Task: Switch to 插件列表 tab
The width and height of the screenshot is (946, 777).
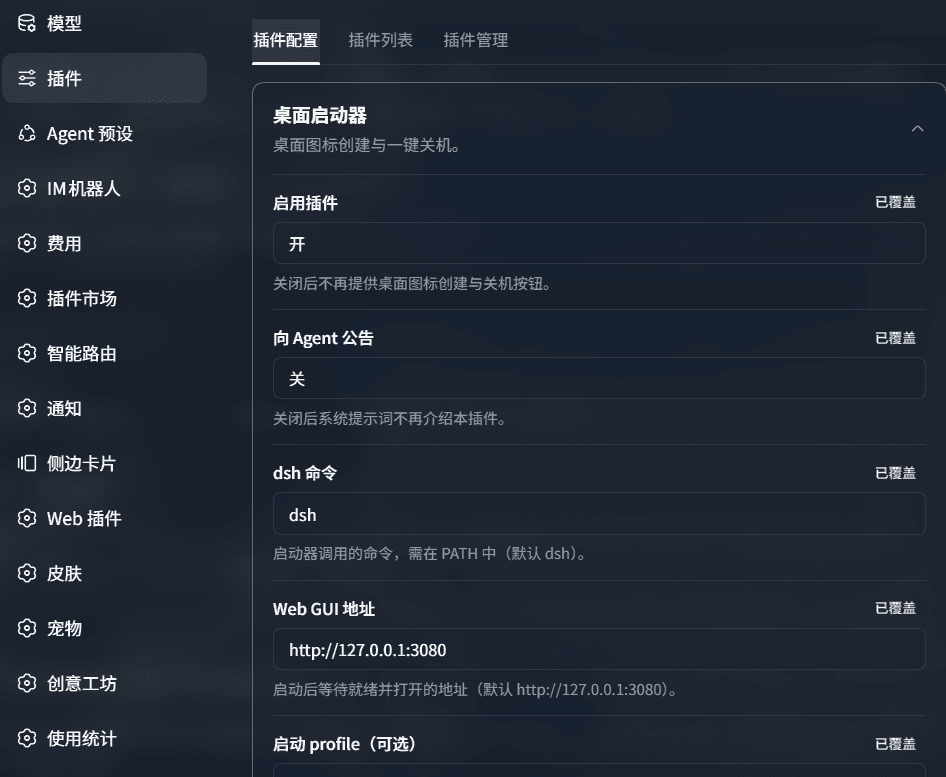Action: (x=381, y=40)
